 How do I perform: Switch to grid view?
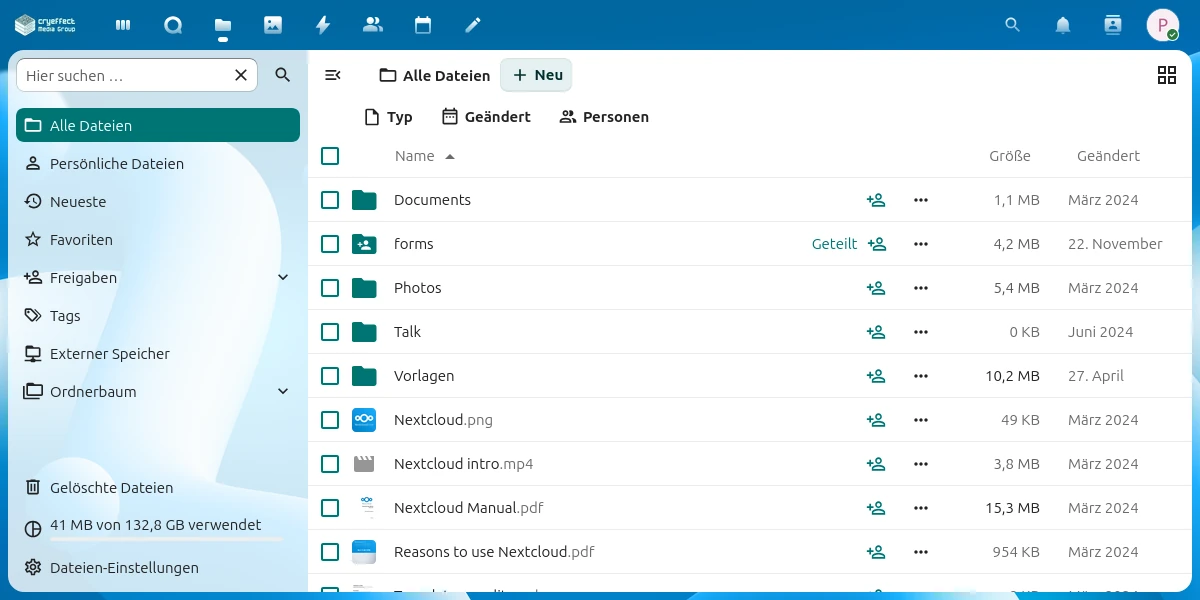1166,75
